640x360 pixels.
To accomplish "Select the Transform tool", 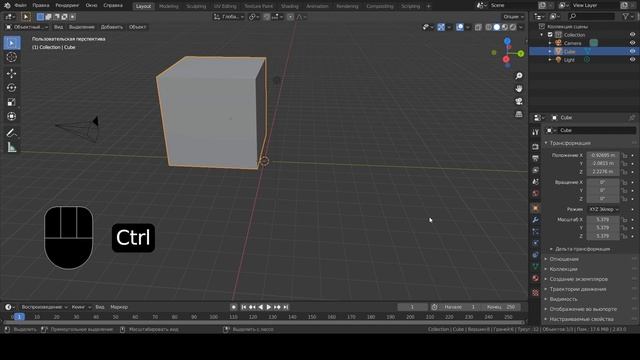I will (x=12, y=116).
